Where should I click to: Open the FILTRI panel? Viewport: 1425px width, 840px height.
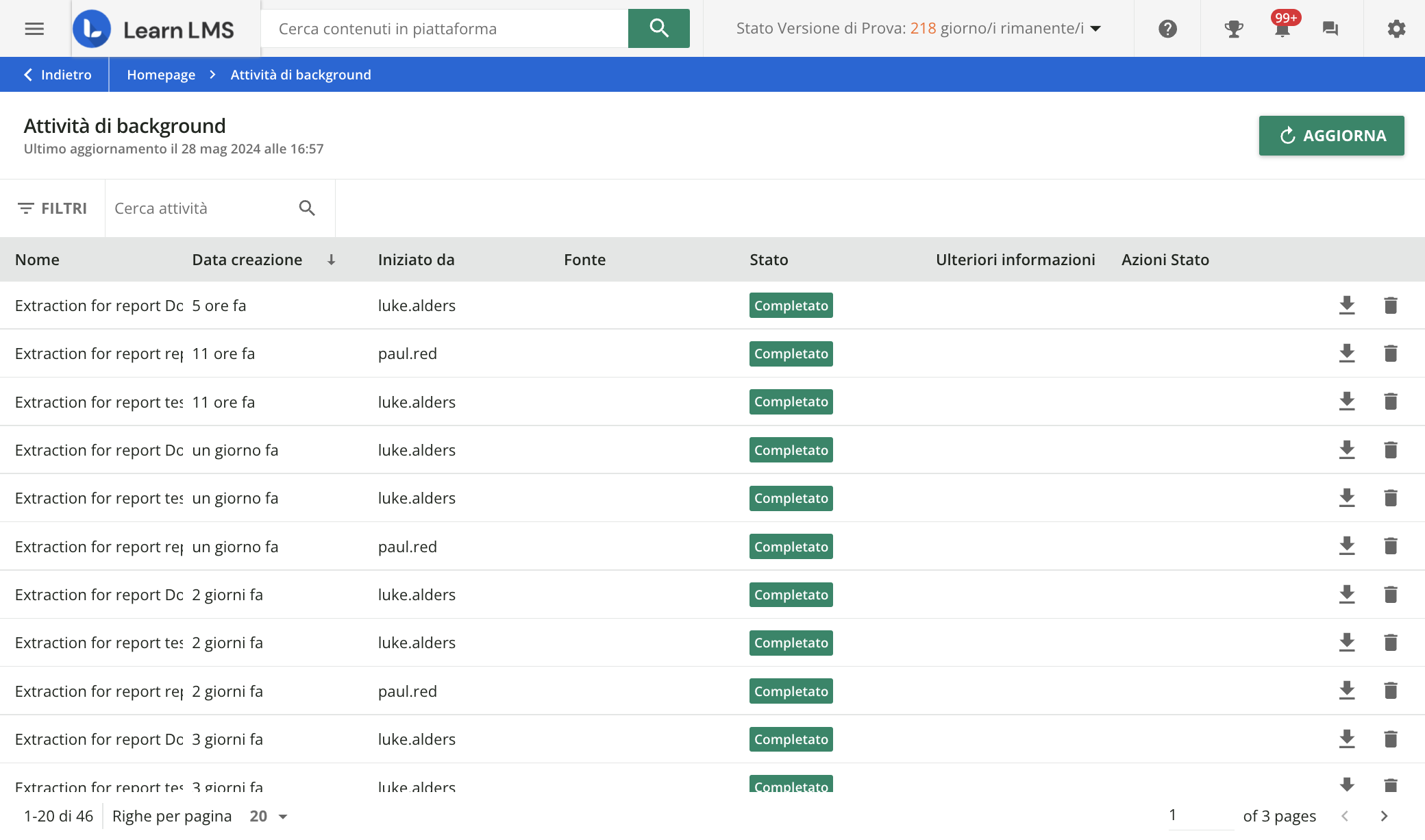coord(53,208)
